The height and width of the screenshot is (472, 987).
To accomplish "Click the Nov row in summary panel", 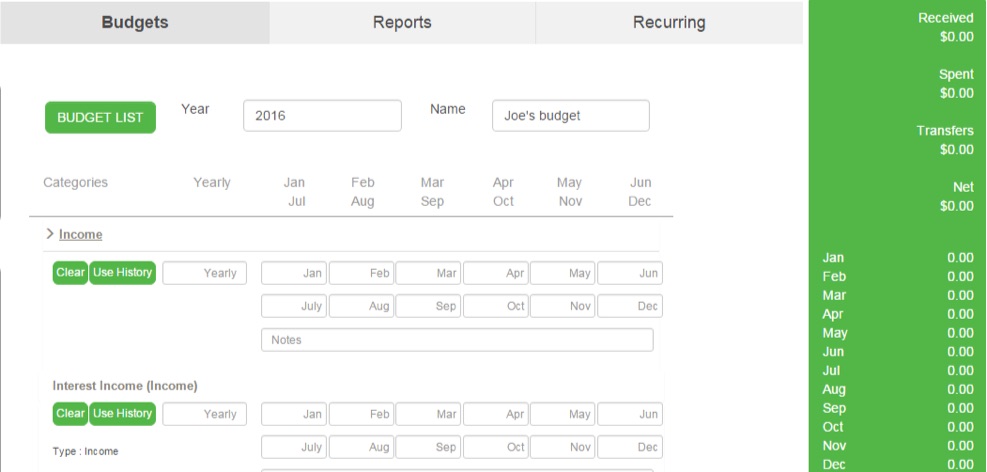I will click(x=898, y=446).
